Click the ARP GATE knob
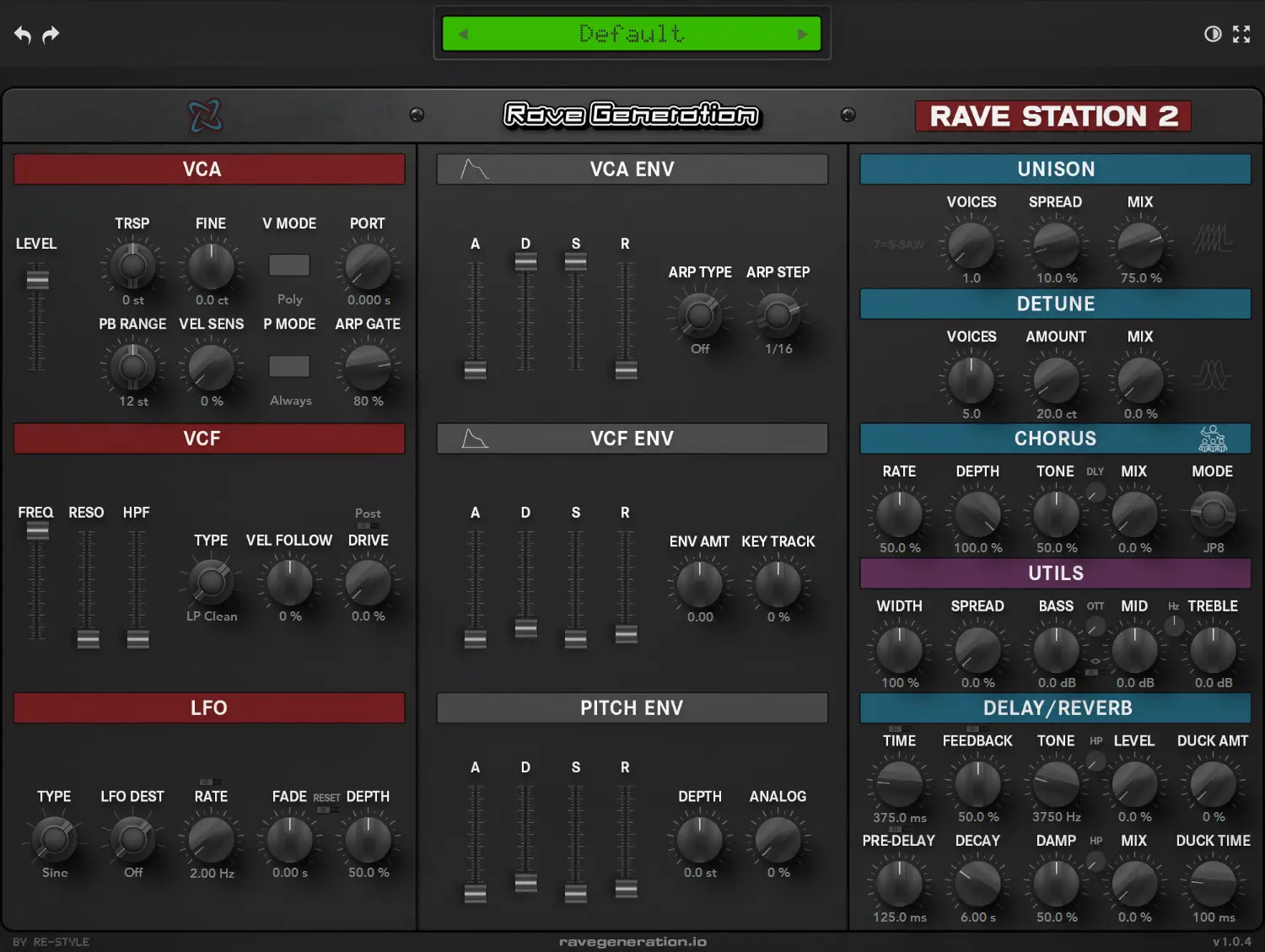 coord(368,366)
